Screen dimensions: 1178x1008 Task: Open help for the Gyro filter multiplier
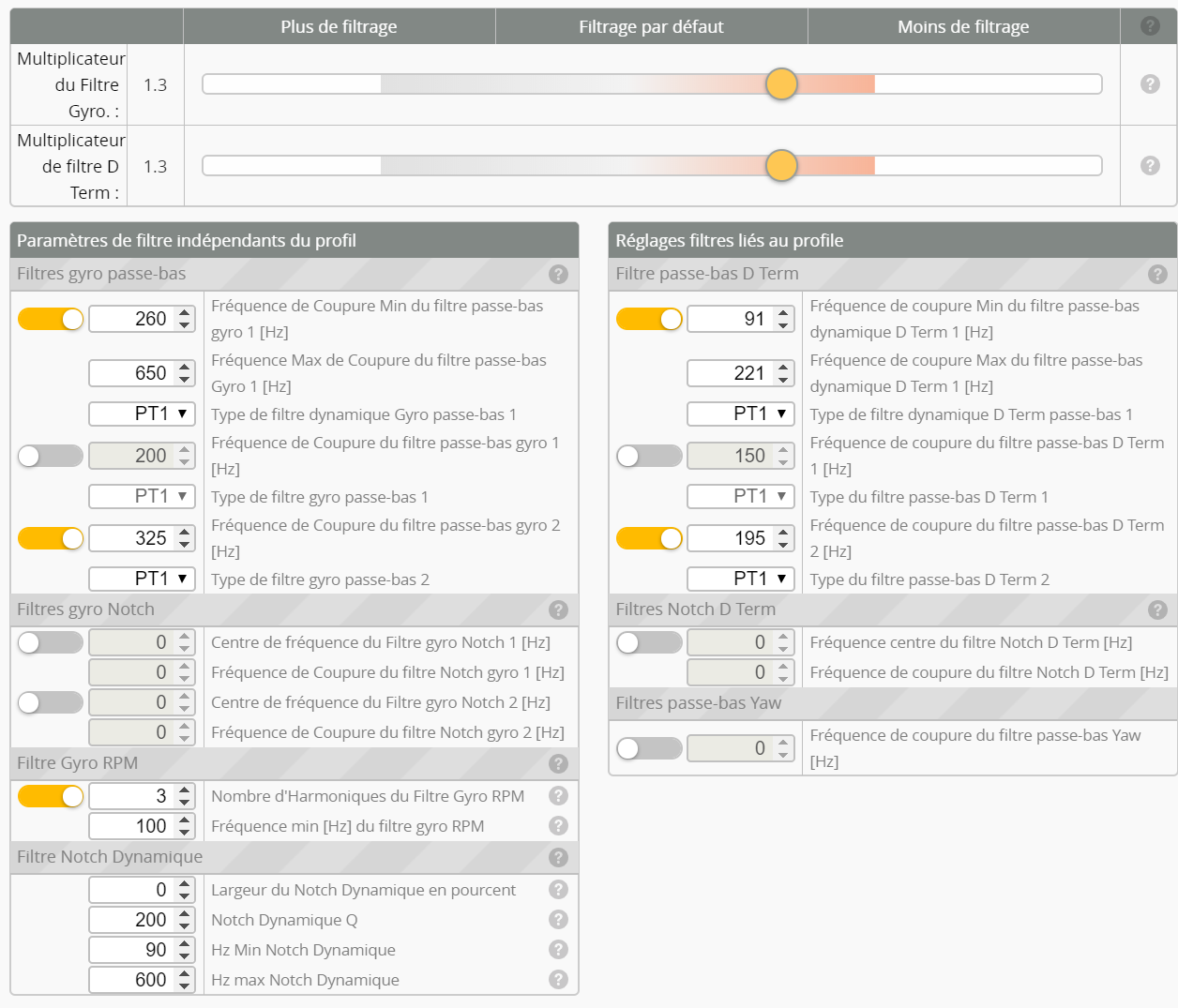tap(1149, 84)
